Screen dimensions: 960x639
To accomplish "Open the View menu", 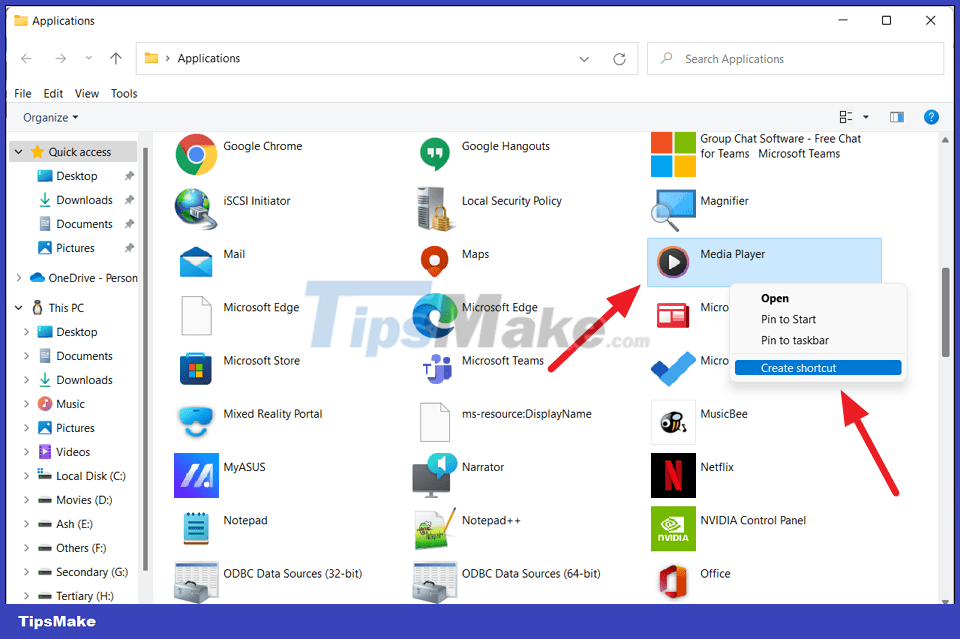I will point(86,93).
